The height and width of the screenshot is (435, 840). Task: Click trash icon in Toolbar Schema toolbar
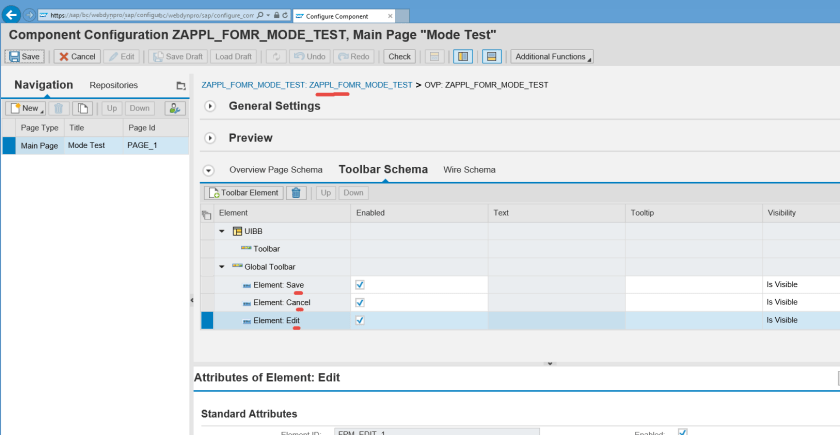(x=296, y=193)
